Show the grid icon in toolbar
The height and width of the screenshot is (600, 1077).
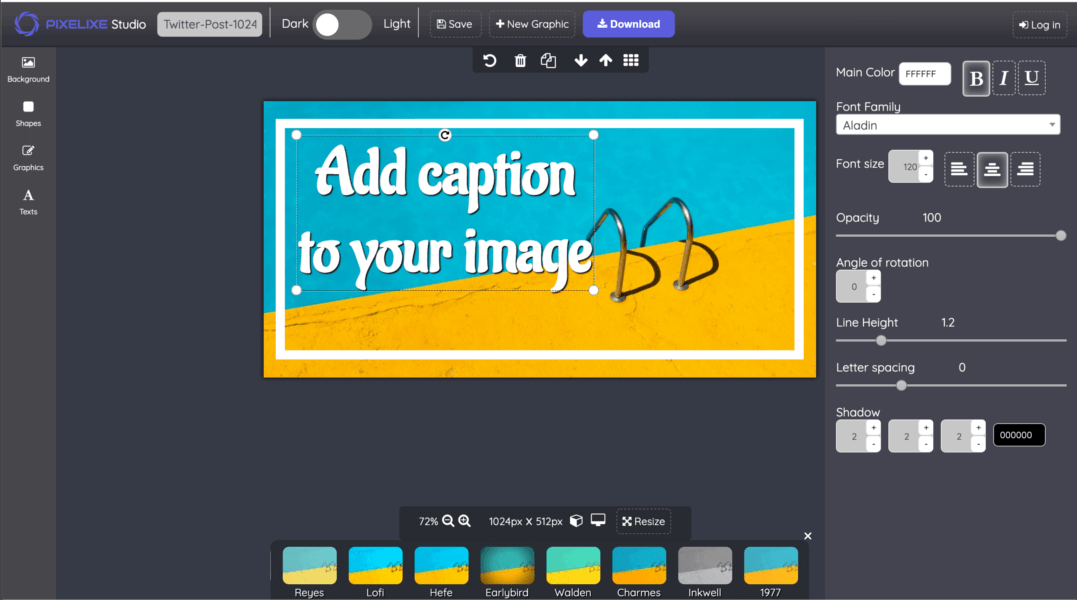coord(631,61)
